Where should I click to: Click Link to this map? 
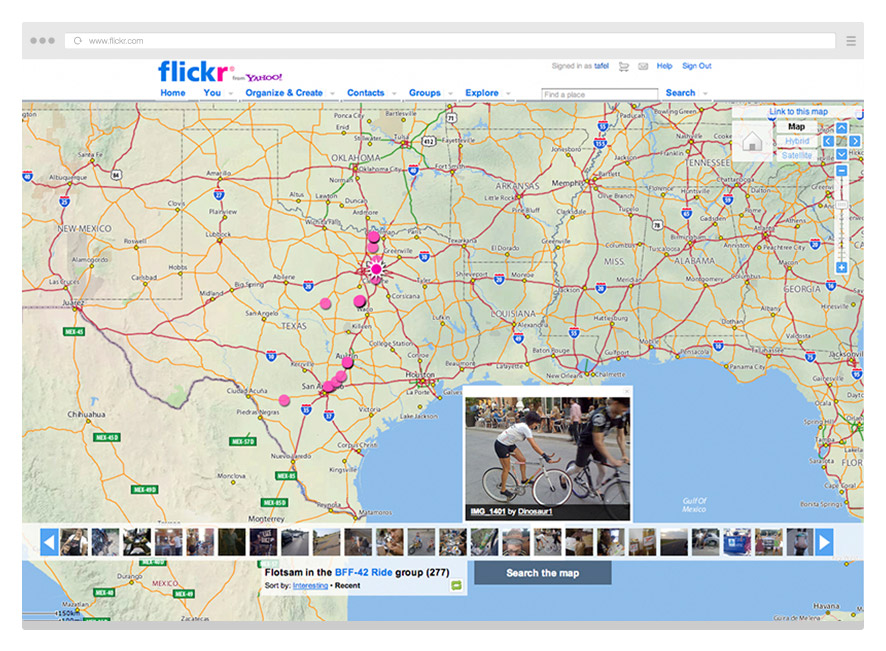pyautogui.click(x=798, y=112)
